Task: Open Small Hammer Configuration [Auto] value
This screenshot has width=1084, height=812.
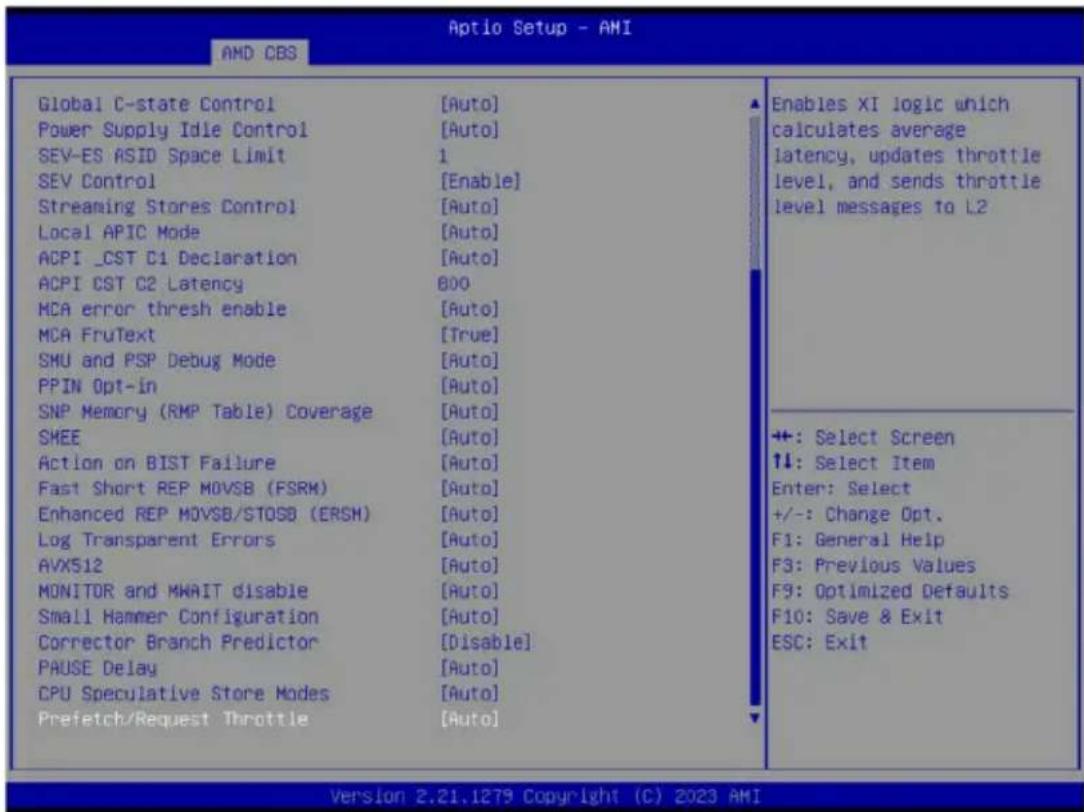Action: point(469,616)
